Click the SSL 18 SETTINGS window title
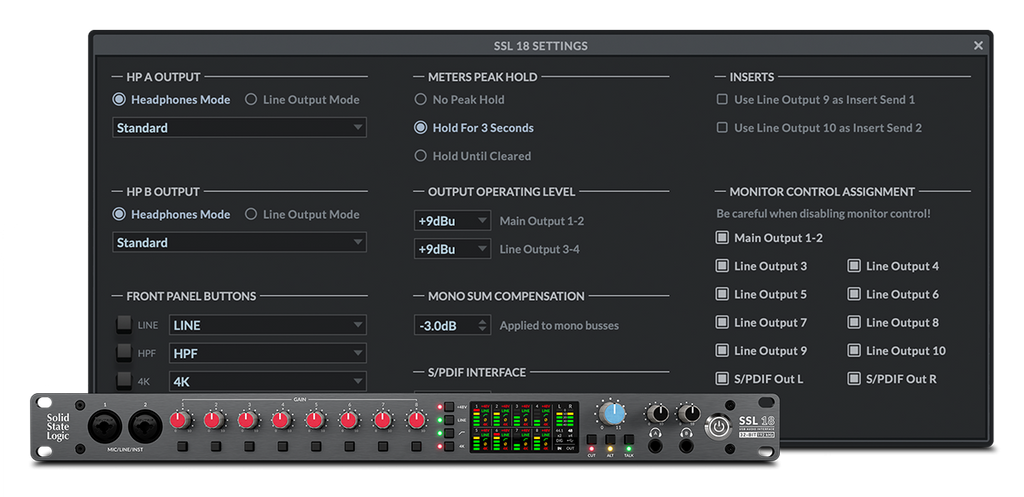 541,46
